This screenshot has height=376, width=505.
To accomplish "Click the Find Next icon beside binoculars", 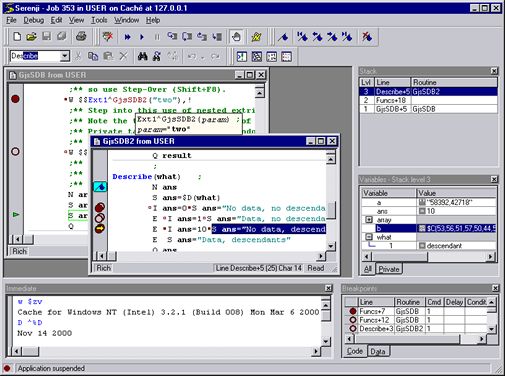I will tap(157, 56).
